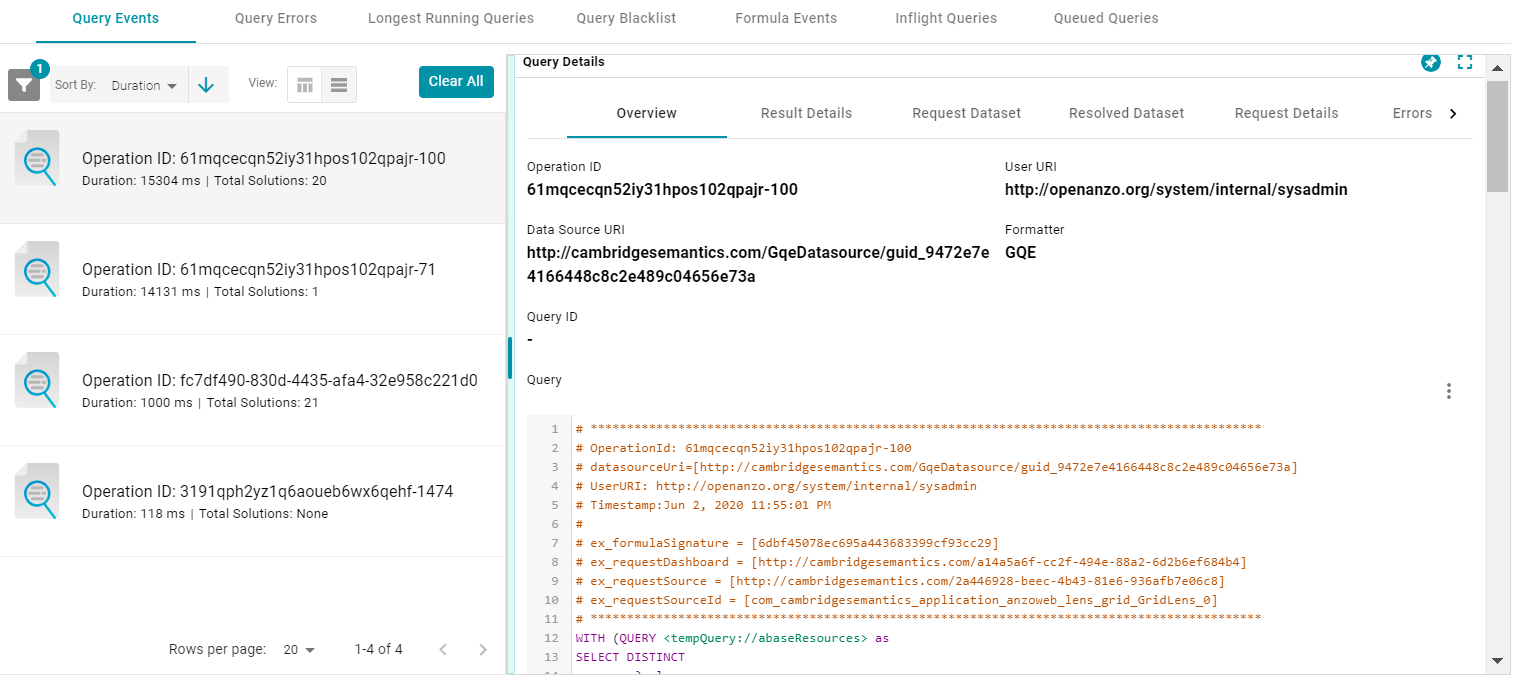Open the query three-dot options menu

point(1448,391)
